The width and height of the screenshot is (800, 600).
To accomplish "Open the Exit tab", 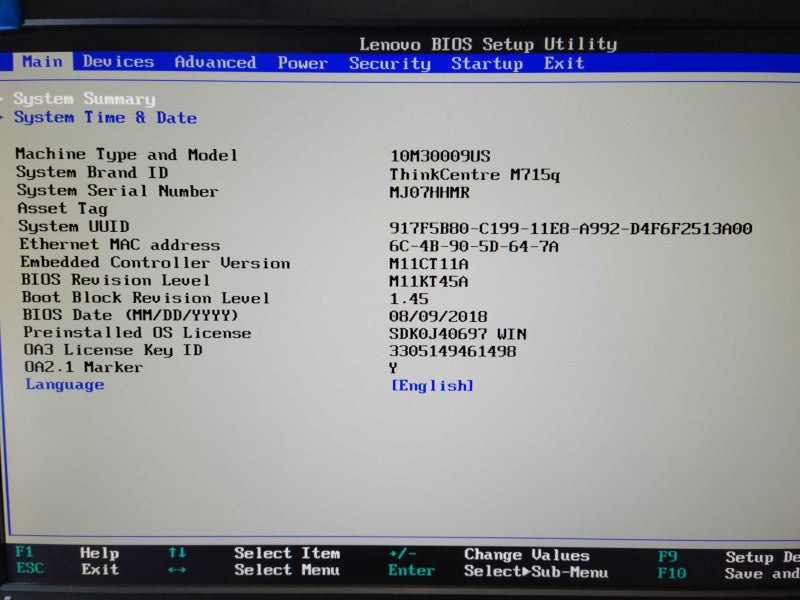I will pos(564,63).
